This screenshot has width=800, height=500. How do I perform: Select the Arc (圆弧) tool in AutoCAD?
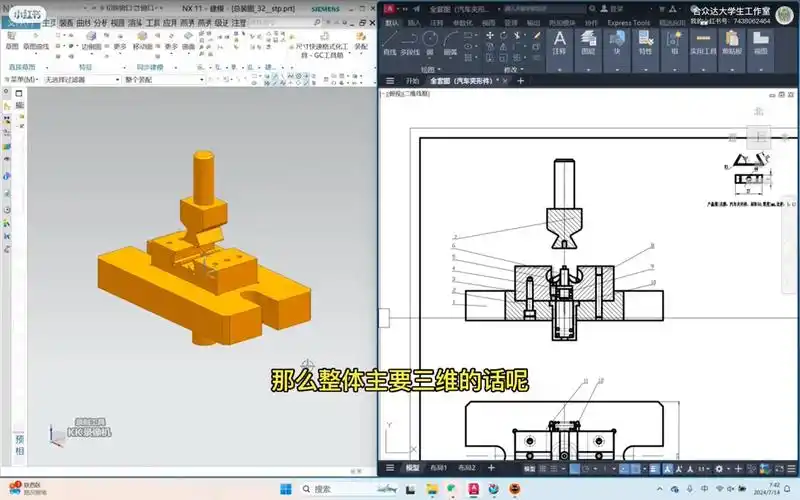[450, 43]
